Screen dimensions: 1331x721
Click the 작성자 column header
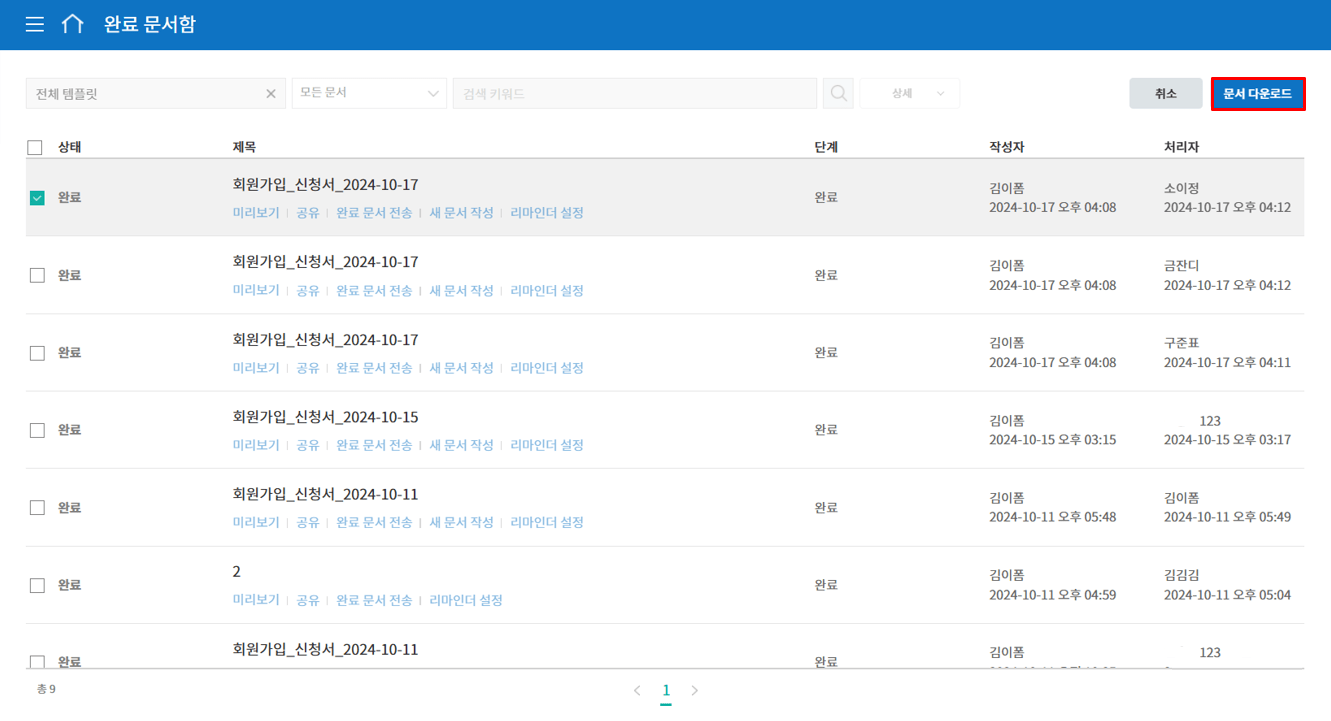pos(1007,147)
